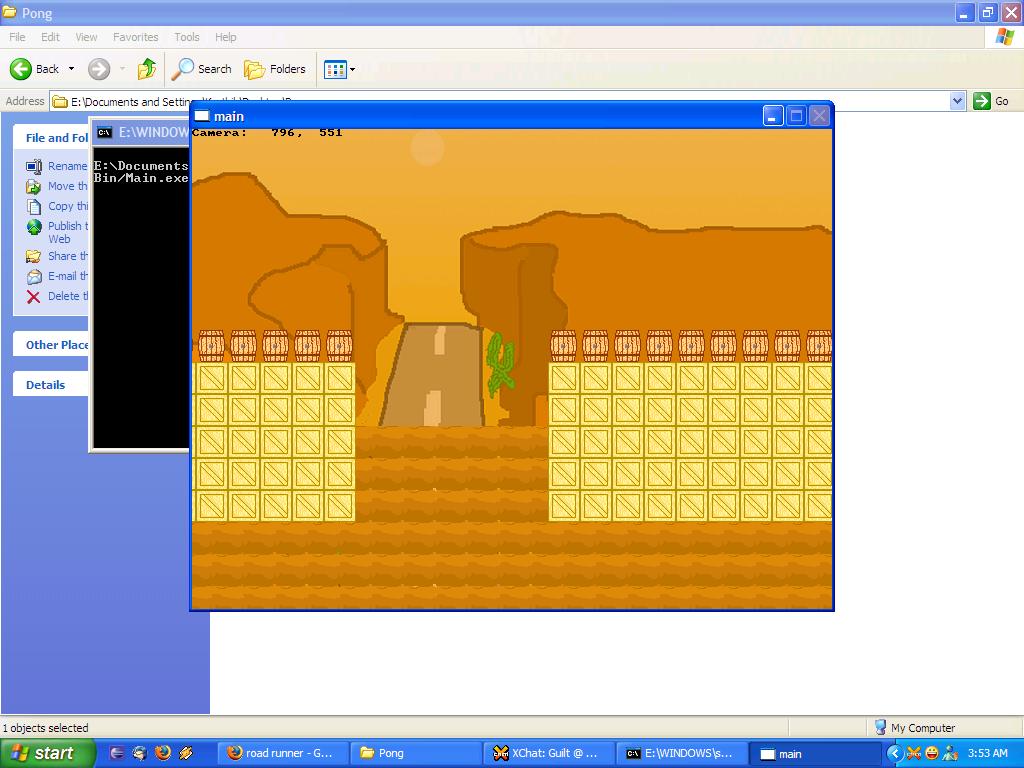Click the green Back navigation arrow
This screenshot has height=768, width=1024.
point(22,69)
